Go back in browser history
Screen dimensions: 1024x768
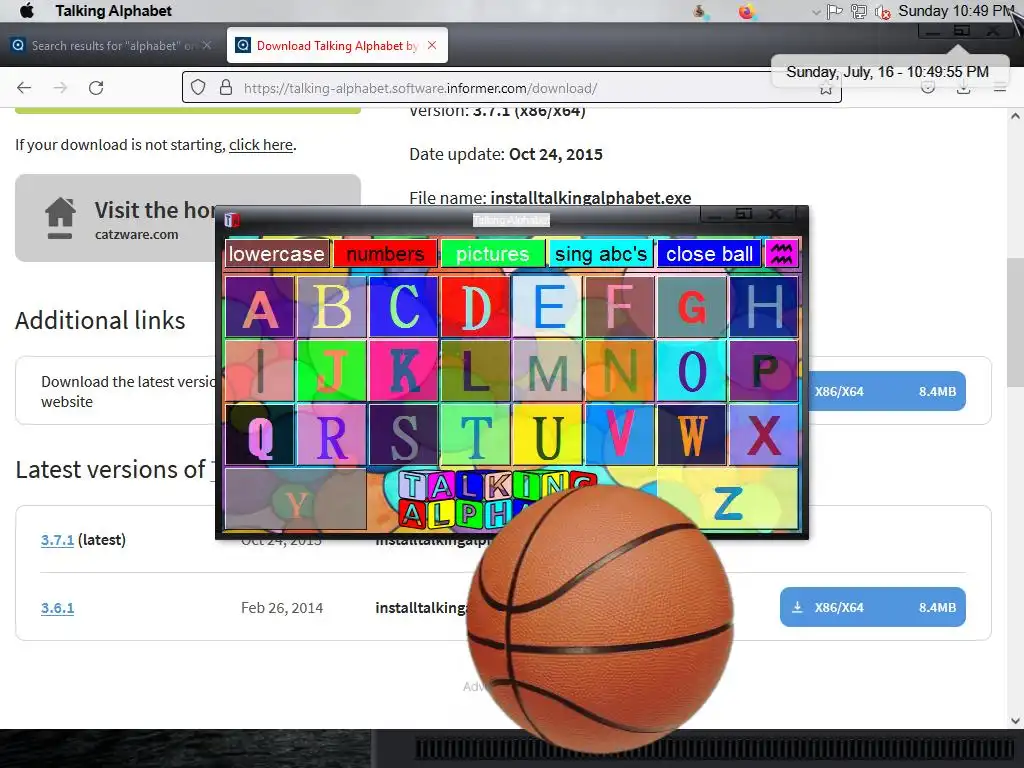click(x=24, y=88)
